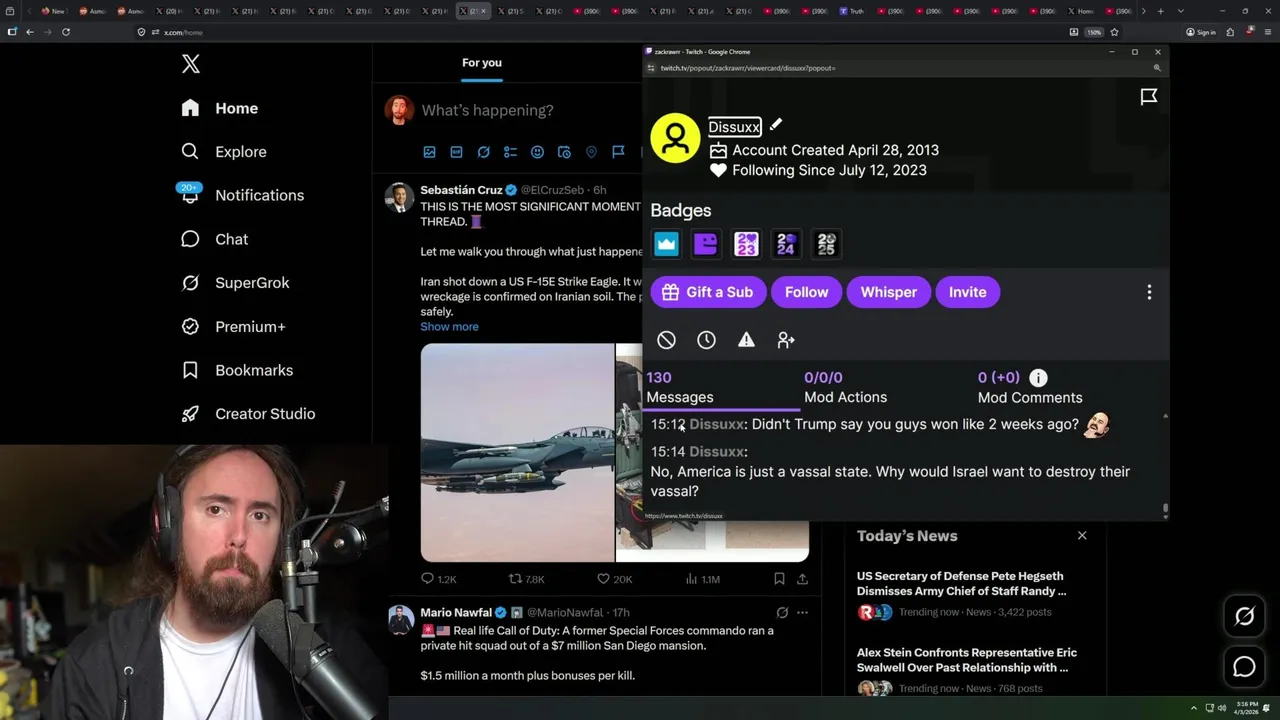This screenshot has height=720, width=1280.
Task: Open Dissuxx username in 15:14 message
Action: [716, 452]
